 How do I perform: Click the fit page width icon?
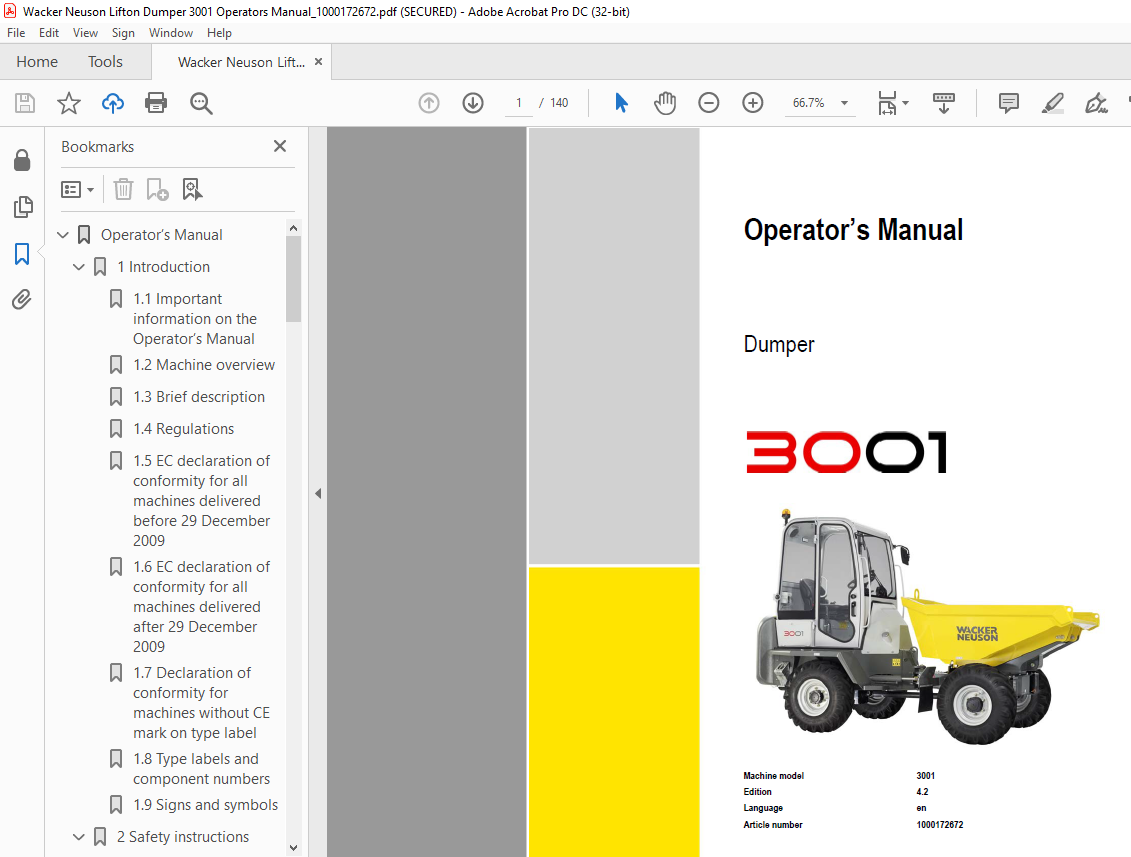point(887,103)
